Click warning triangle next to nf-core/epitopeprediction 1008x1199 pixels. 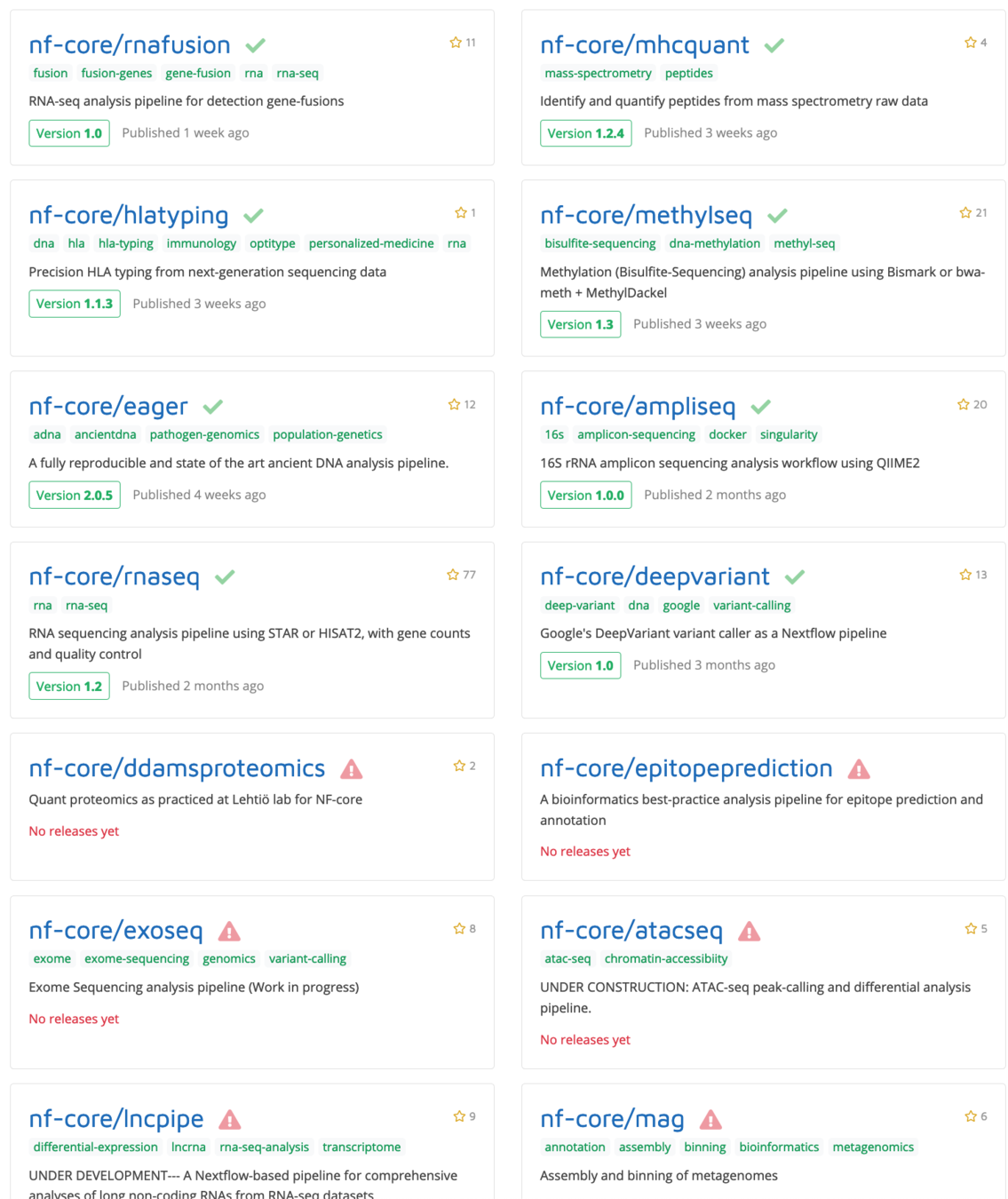859,769
